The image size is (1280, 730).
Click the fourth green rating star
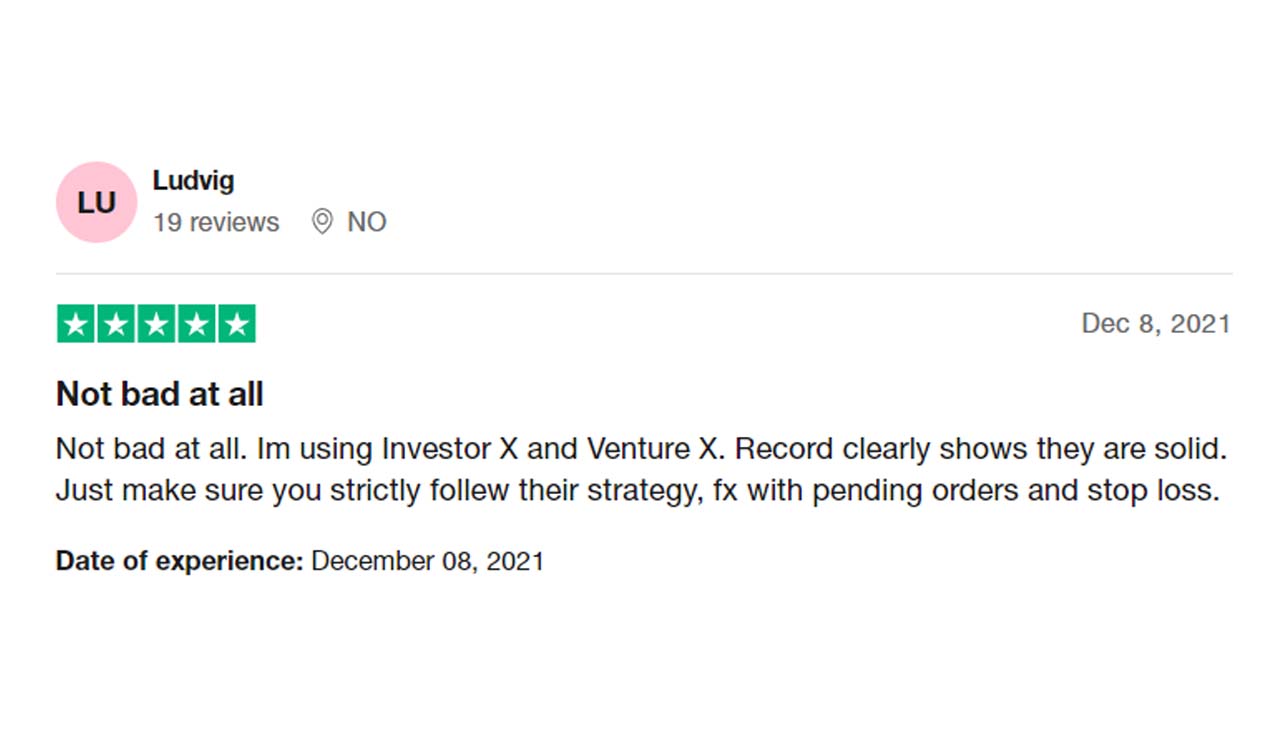point(197,324)
